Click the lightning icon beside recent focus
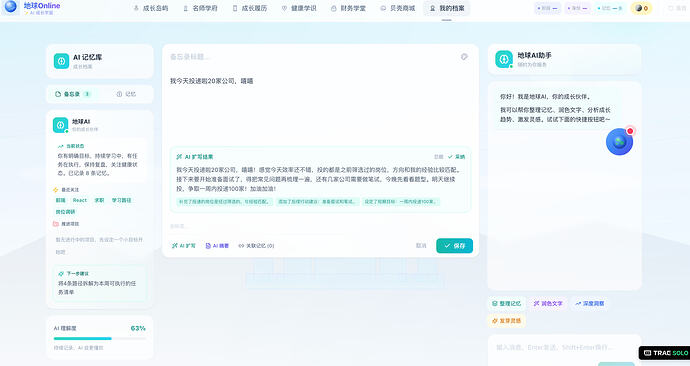The image size is (690, 366). (55, 190)
